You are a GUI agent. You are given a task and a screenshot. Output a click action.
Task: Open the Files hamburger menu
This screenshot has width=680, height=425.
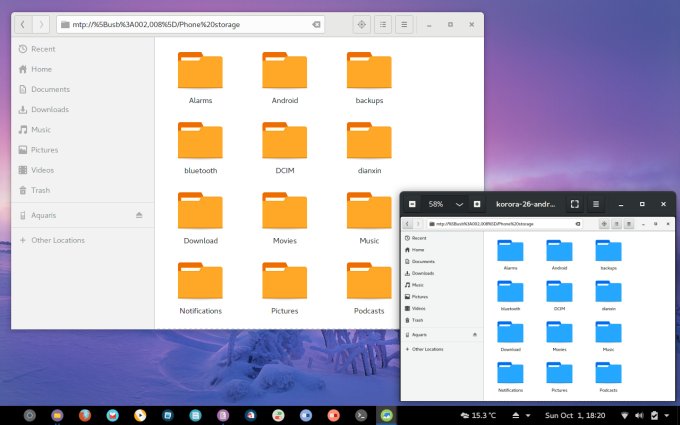404,24
